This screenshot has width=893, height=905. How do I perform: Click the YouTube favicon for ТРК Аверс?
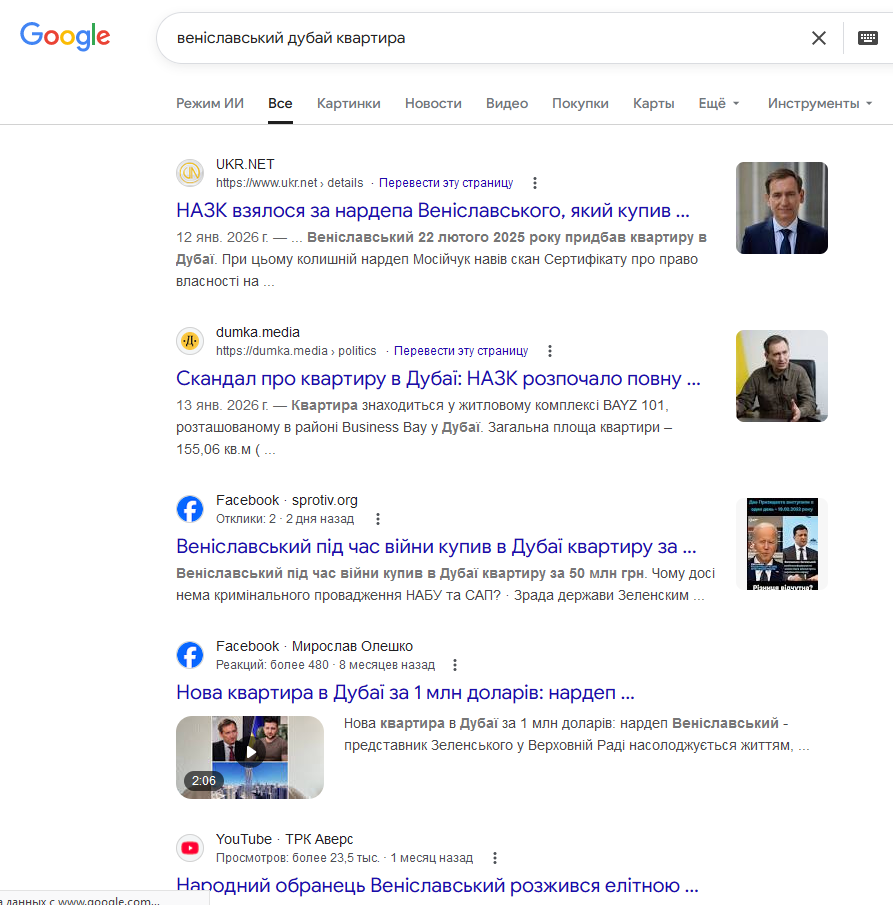pos(190,849)
